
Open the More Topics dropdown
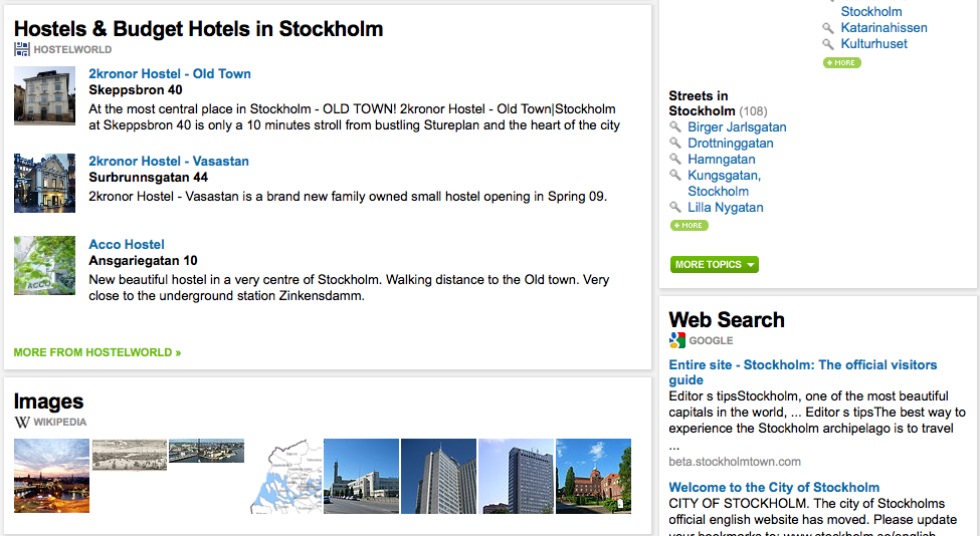(714, 264)
